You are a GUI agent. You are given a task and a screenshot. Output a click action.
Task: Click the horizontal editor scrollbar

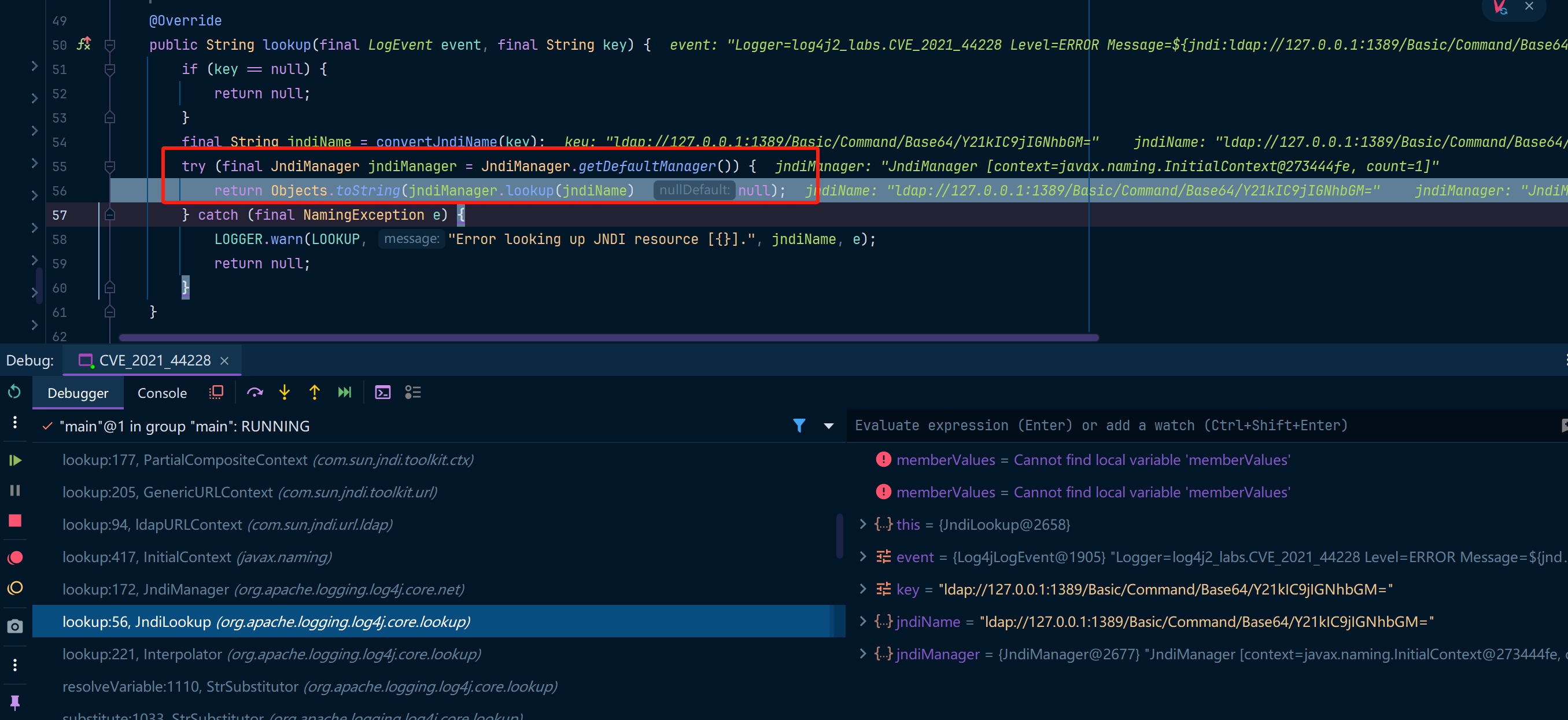click(x=608, y=337)
